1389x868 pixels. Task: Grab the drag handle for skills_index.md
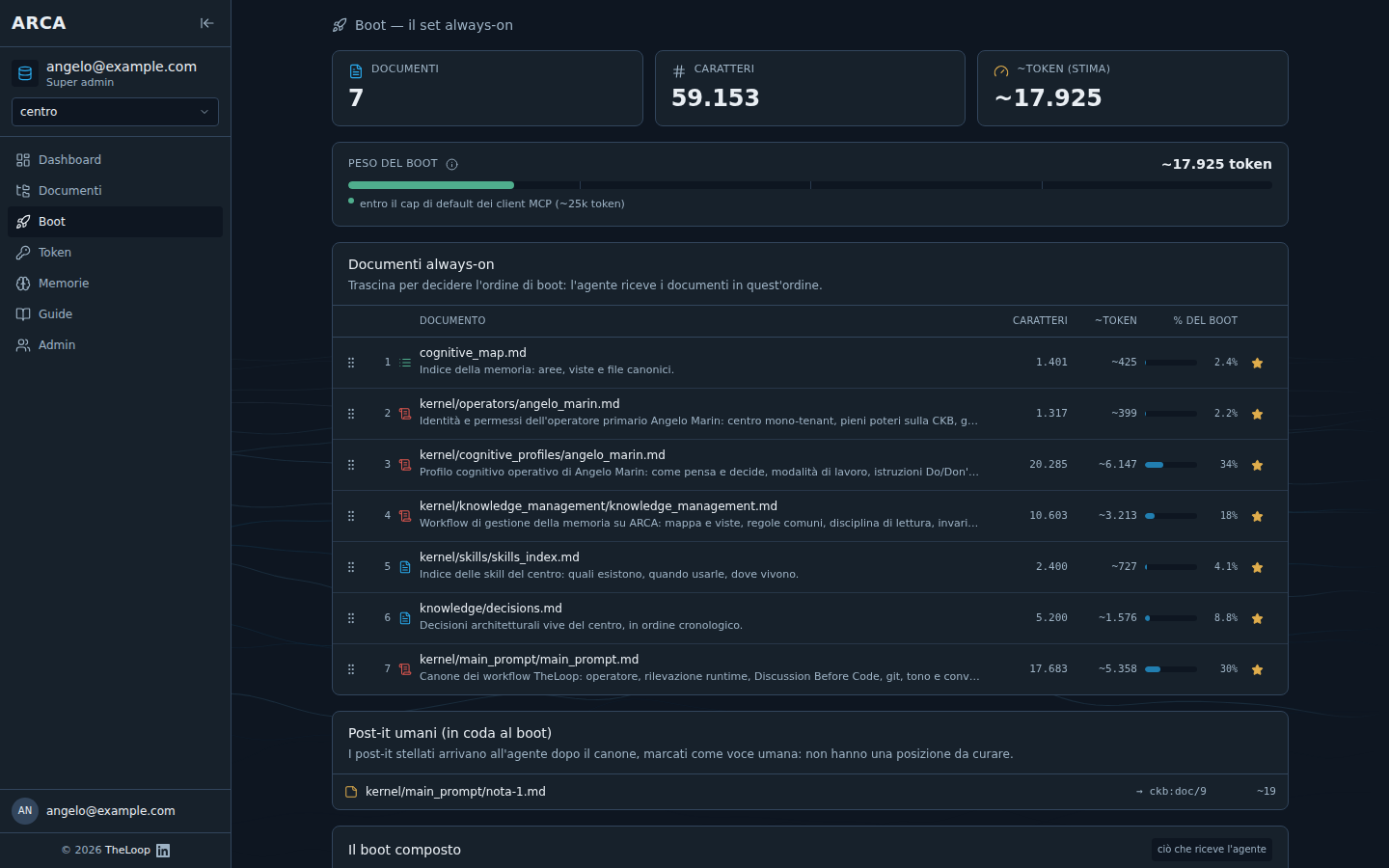351,567
